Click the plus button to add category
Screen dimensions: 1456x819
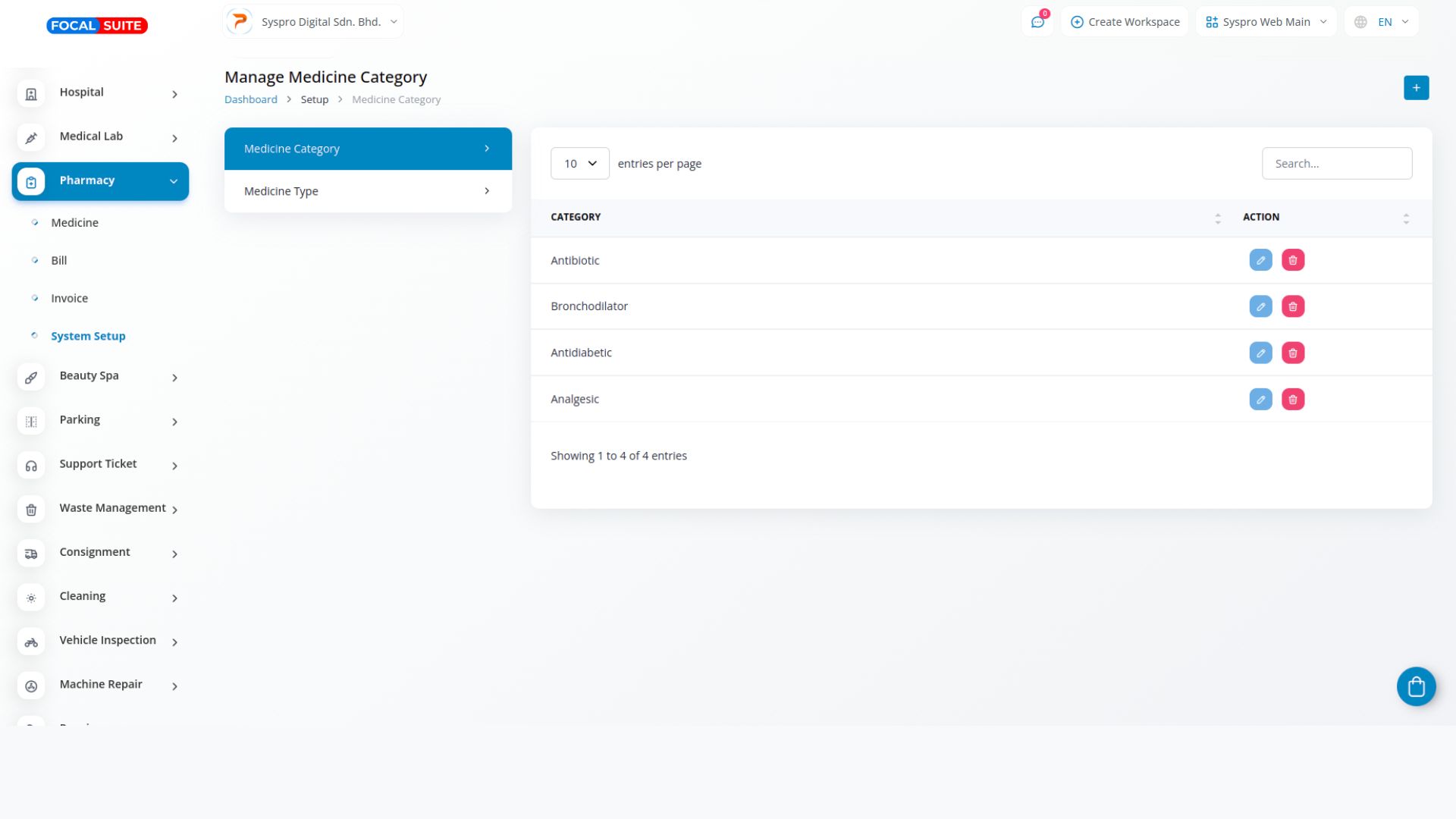[x=1416, y=88]
